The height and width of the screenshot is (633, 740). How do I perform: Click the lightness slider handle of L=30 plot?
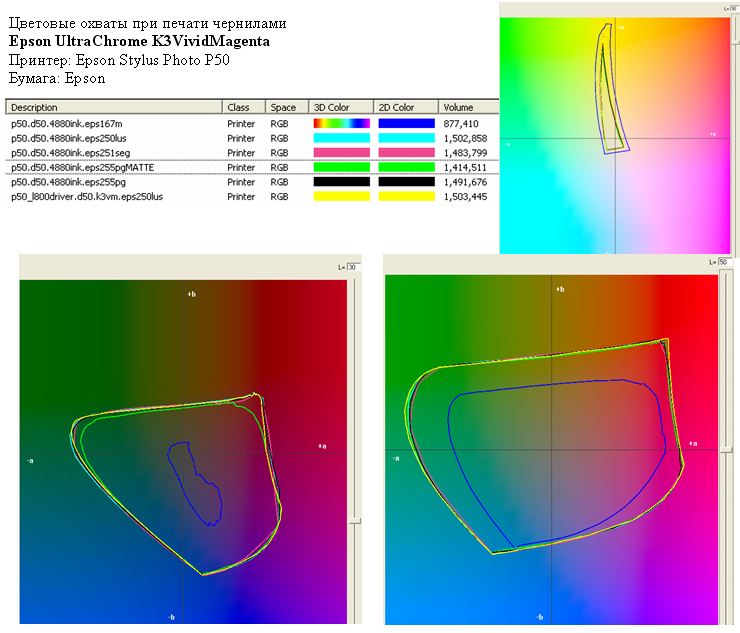tap(355, 521)
